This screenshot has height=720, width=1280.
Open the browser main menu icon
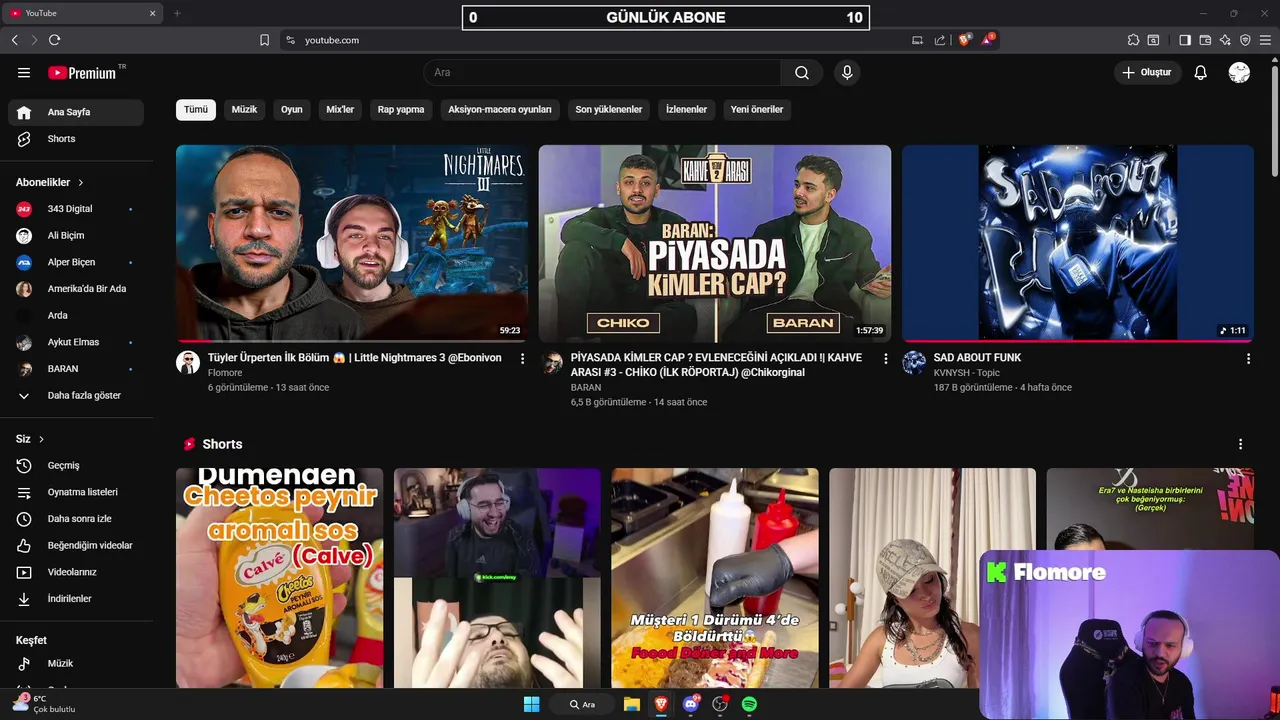tap(1265, 40)
